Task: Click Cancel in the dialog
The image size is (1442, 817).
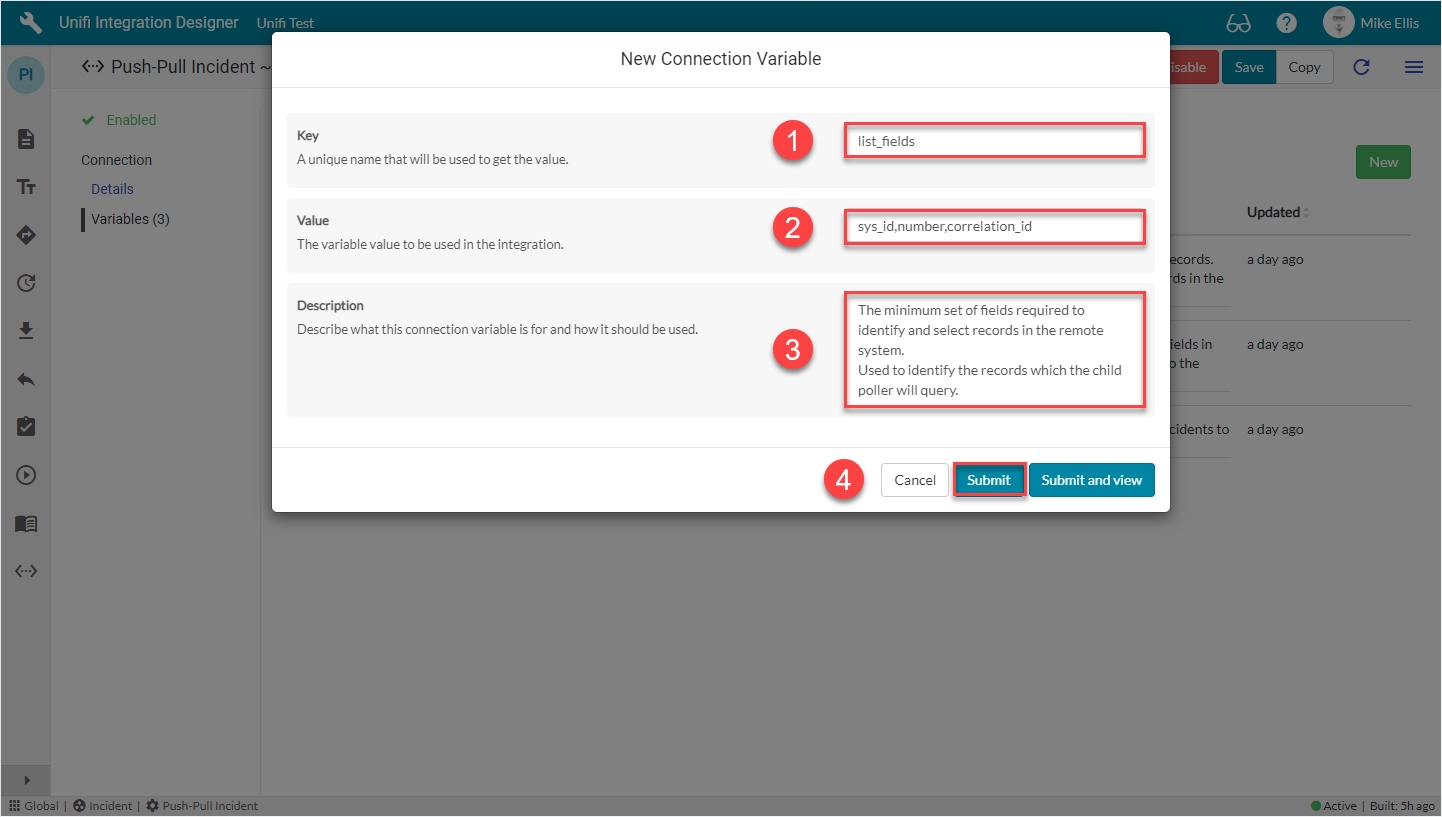Action: click(x=914, y=480)
